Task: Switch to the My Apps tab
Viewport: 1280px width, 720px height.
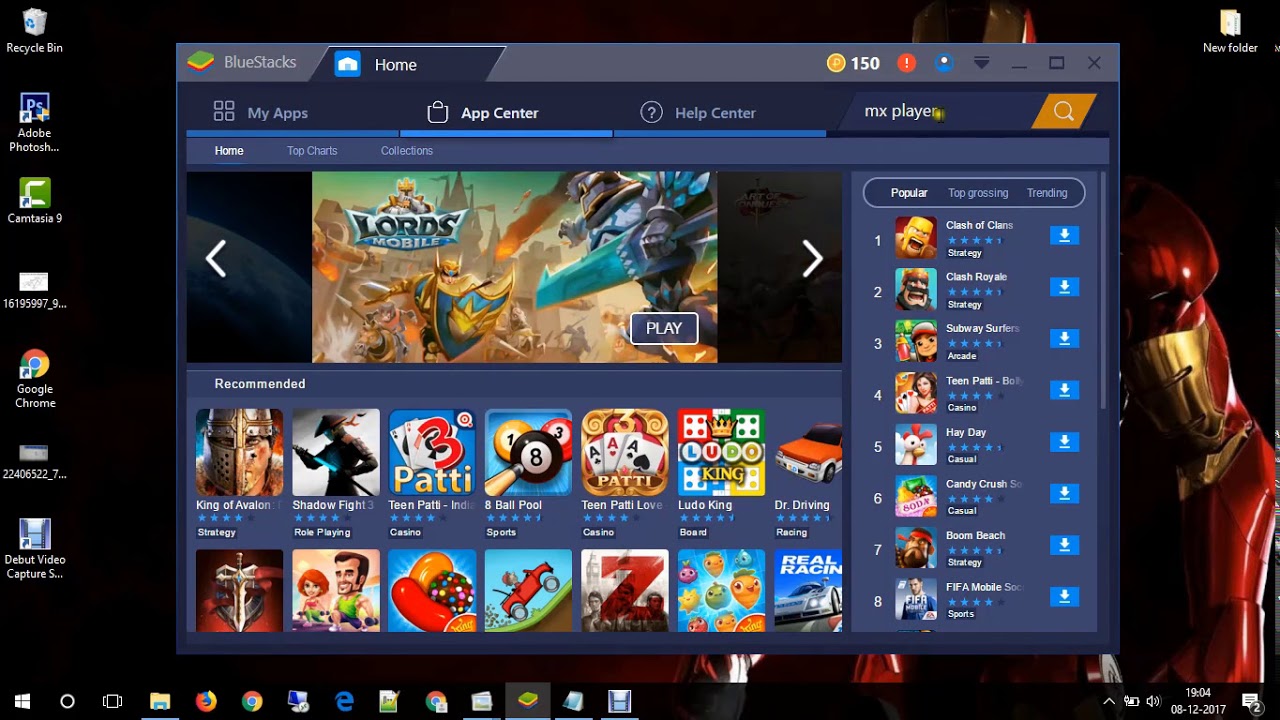Action: [x=260, y=113]
